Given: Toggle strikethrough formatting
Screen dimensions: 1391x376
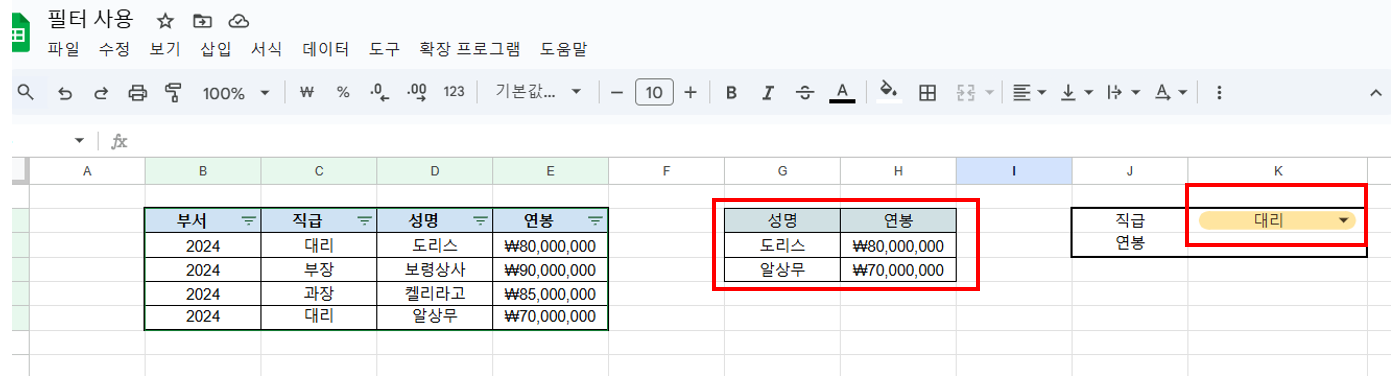Looking at the screenshot, I should [x=805, y=93].
